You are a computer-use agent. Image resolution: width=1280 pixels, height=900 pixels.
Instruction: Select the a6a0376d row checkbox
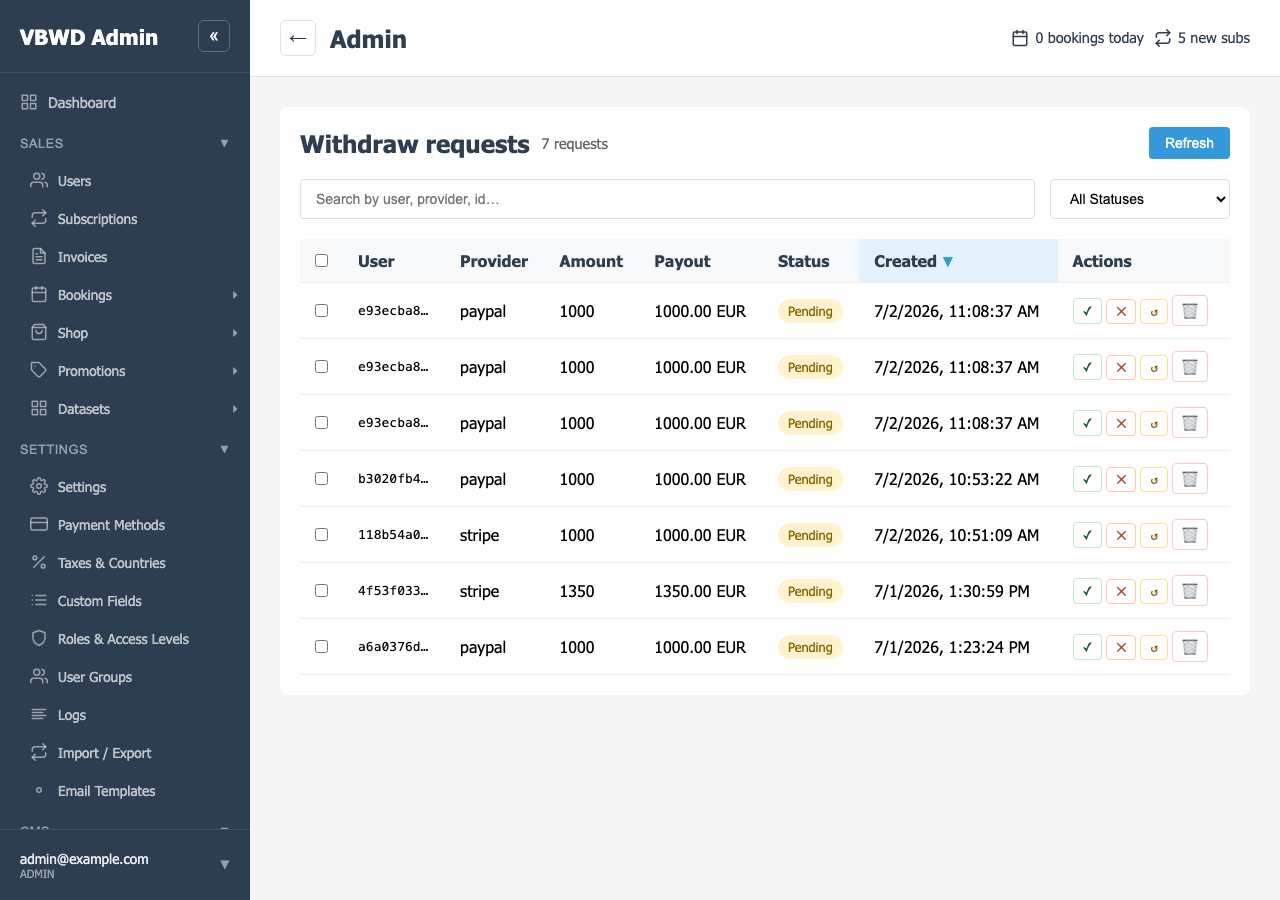(x=321, y=647)
